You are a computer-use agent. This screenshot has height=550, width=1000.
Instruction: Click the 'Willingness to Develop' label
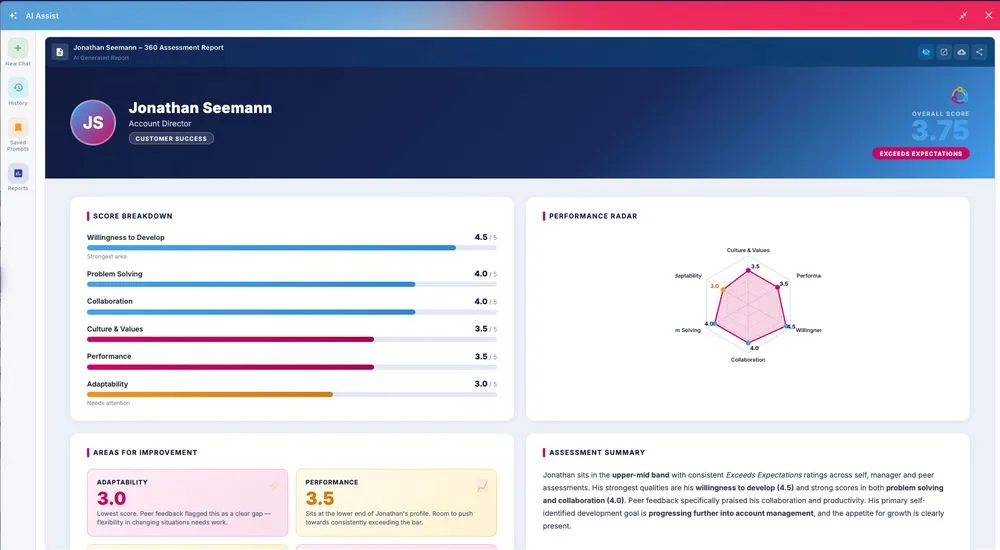point(126,237)
